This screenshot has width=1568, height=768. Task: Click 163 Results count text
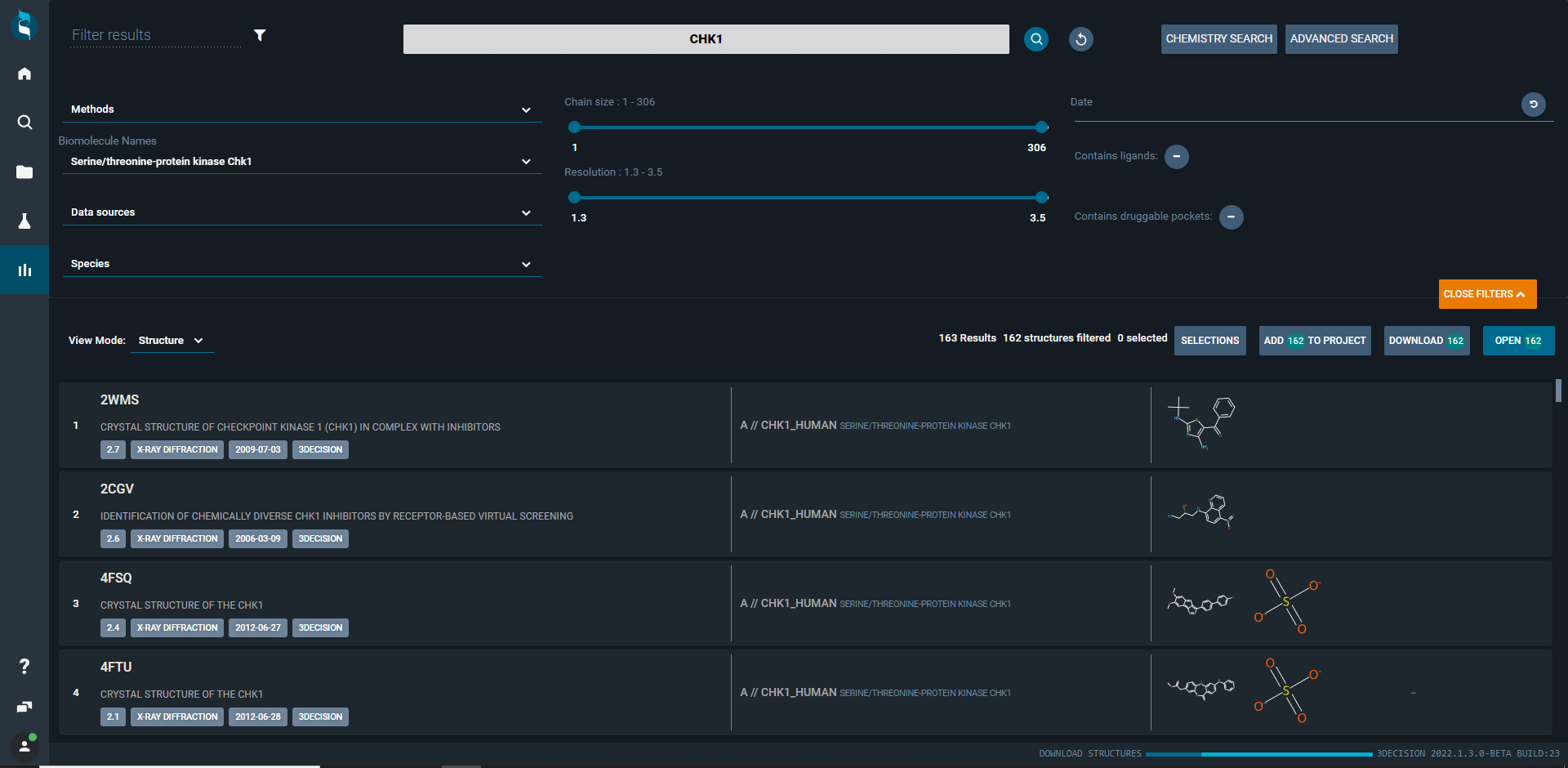[x=967, y=338]
